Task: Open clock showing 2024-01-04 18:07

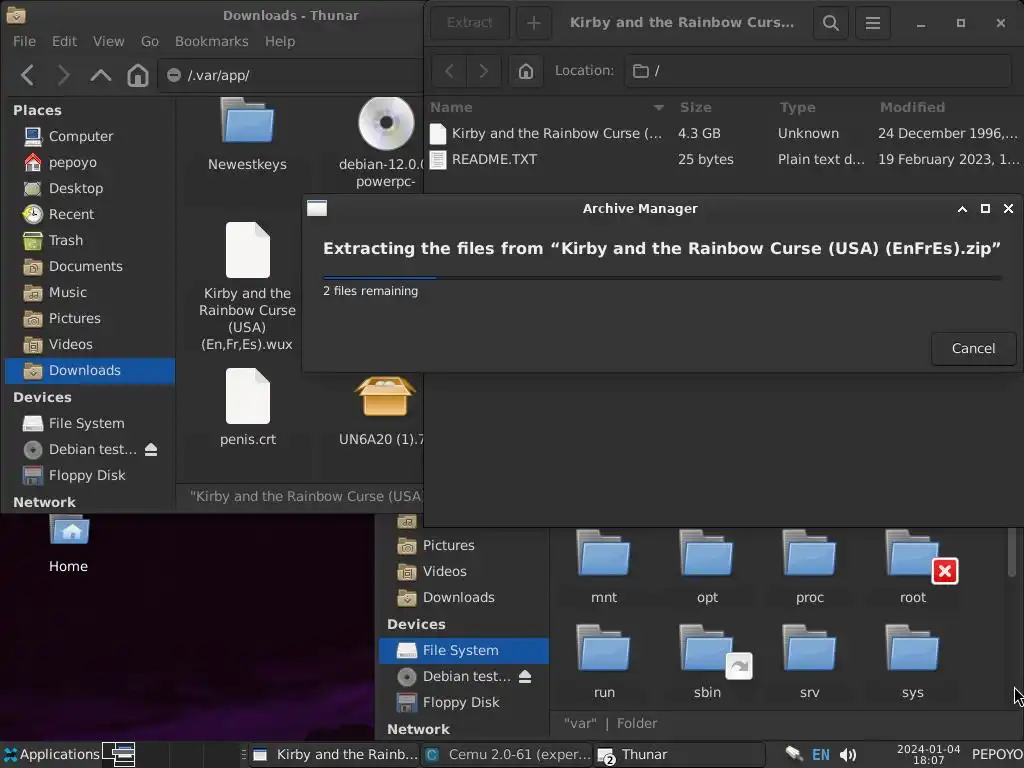Action: [929, 754]
